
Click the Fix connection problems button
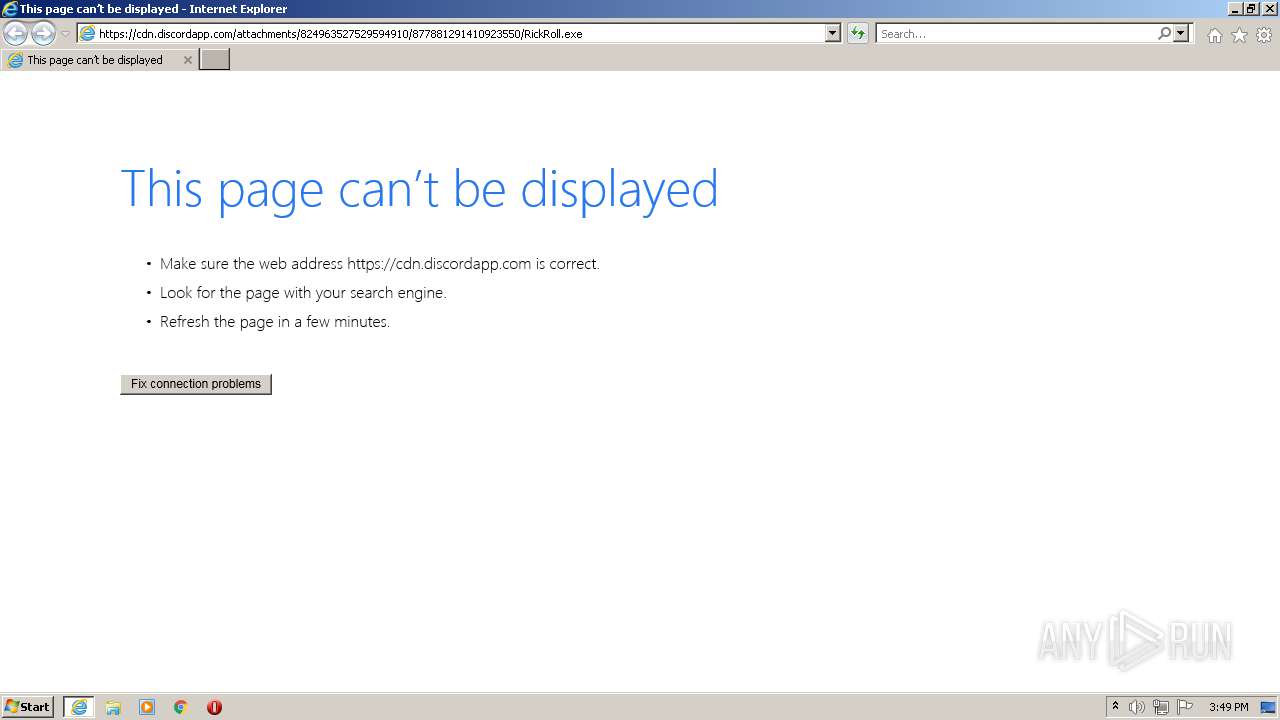pyautogui.click(x=196, y=384)
